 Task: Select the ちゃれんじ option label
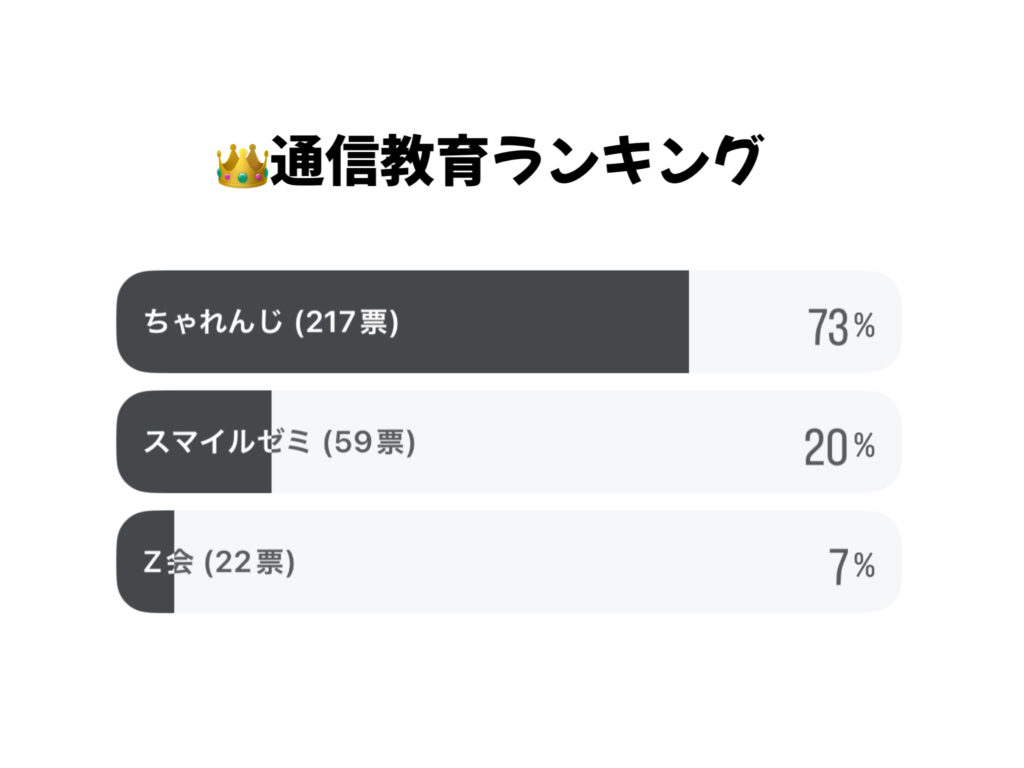[214, 323]
